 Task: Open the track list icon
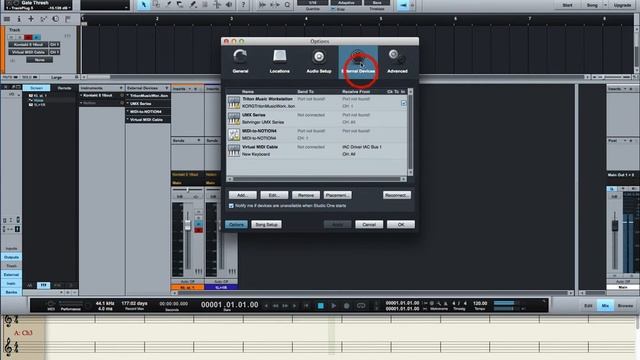click(x=7, y=19)
